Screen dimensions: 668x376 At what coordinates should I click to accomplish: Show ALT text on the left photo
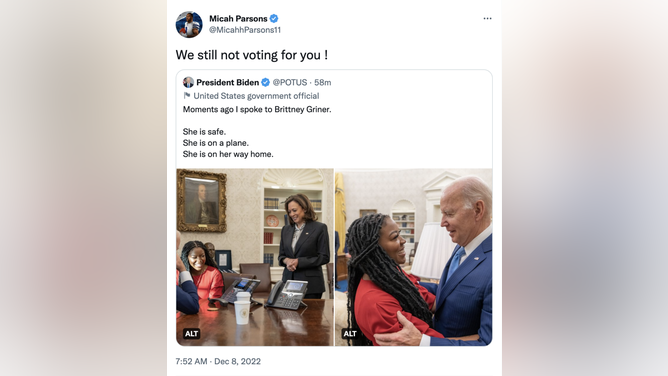[191, 333]
